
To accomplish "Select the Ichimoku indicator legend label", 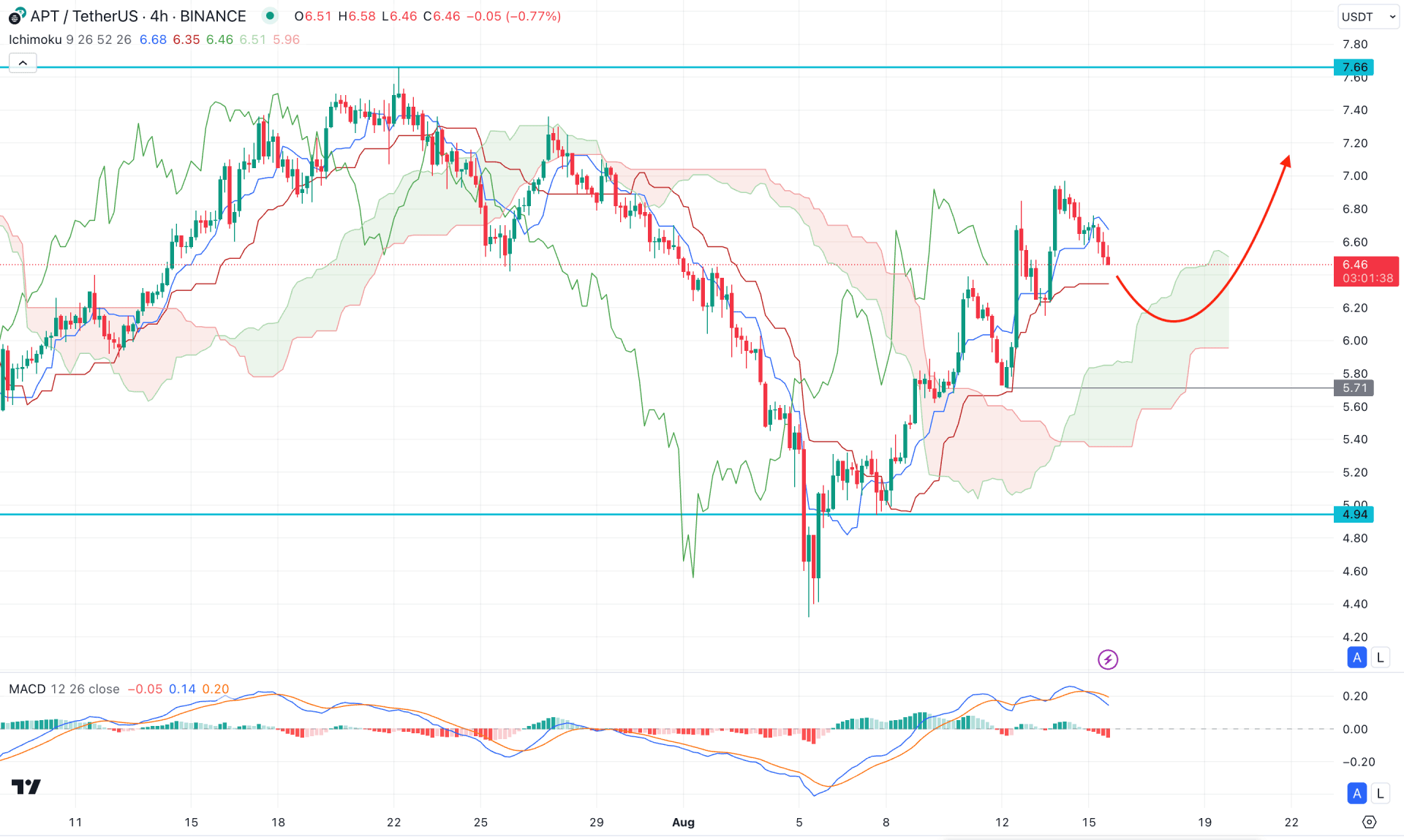I will (35, 39).
